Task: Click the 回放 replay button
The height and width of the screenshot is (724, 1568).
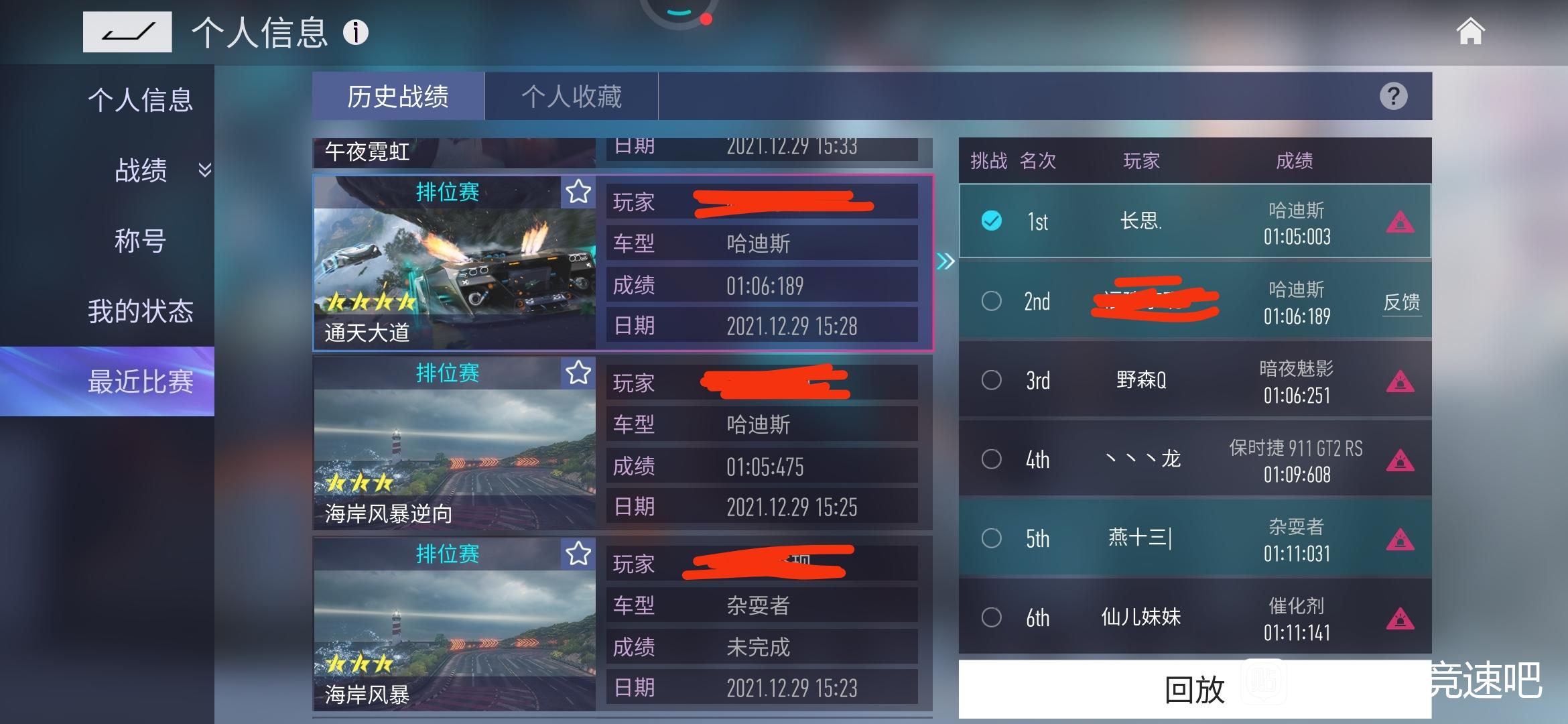Action: 1195,689
